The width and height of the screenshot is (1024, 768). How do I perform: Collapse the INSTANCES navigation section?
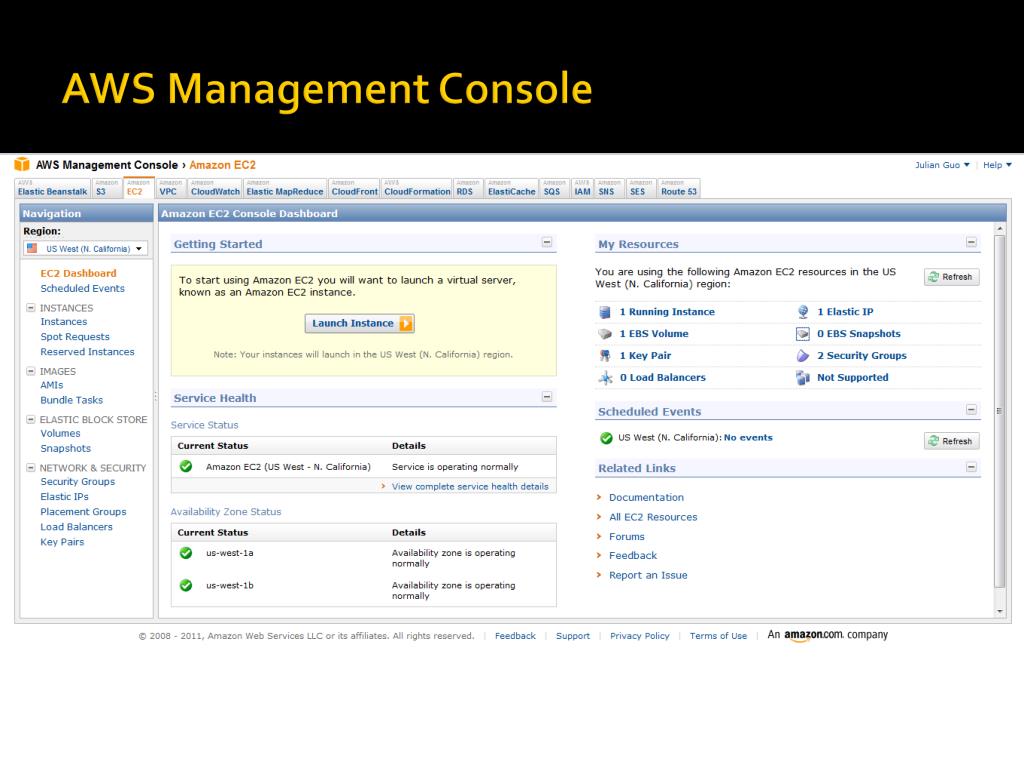coord(31,308)
